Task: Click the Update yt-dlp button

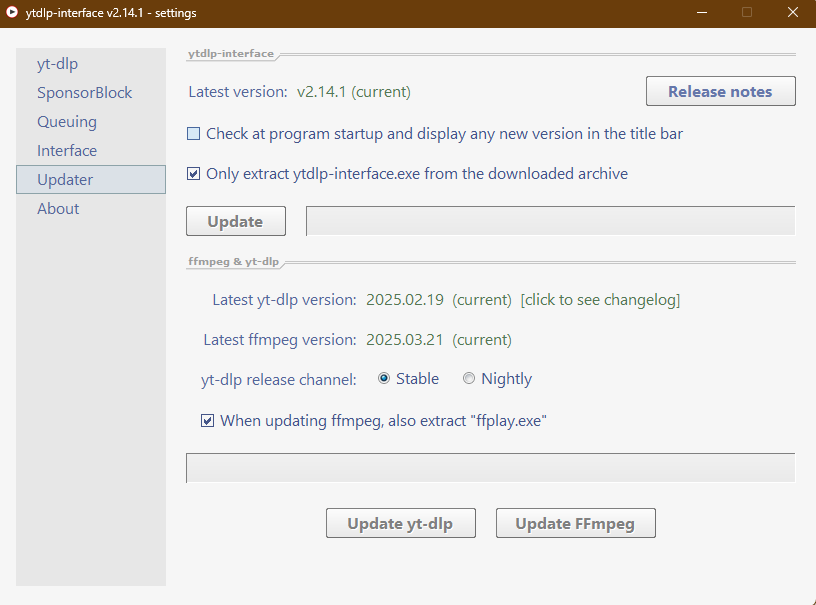Action: coord(401,523)
